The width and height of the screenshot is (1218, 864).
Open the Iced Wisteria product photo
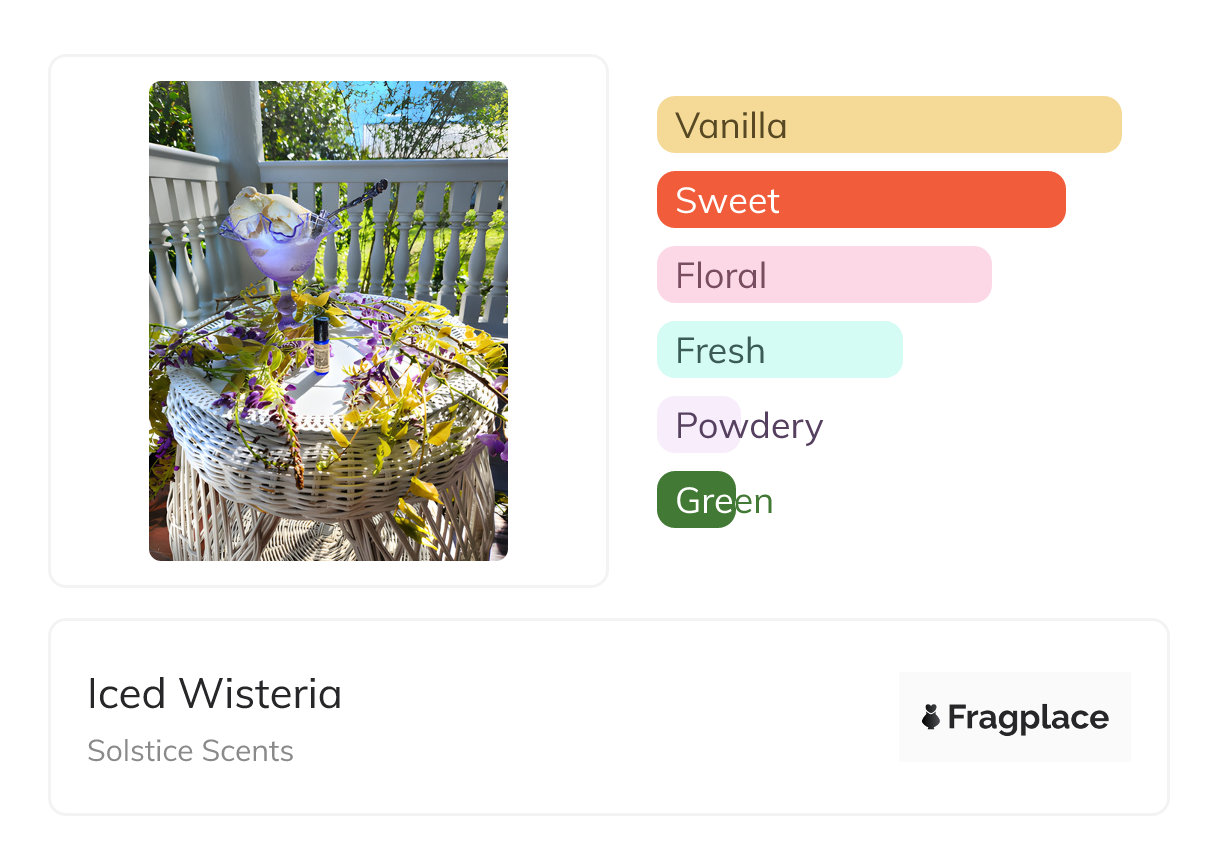(328, 320)
